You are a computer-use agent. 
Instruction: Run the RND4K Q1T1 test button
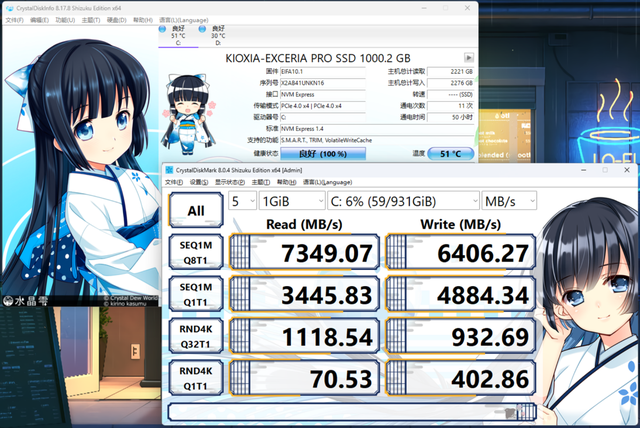click(196, 378)
